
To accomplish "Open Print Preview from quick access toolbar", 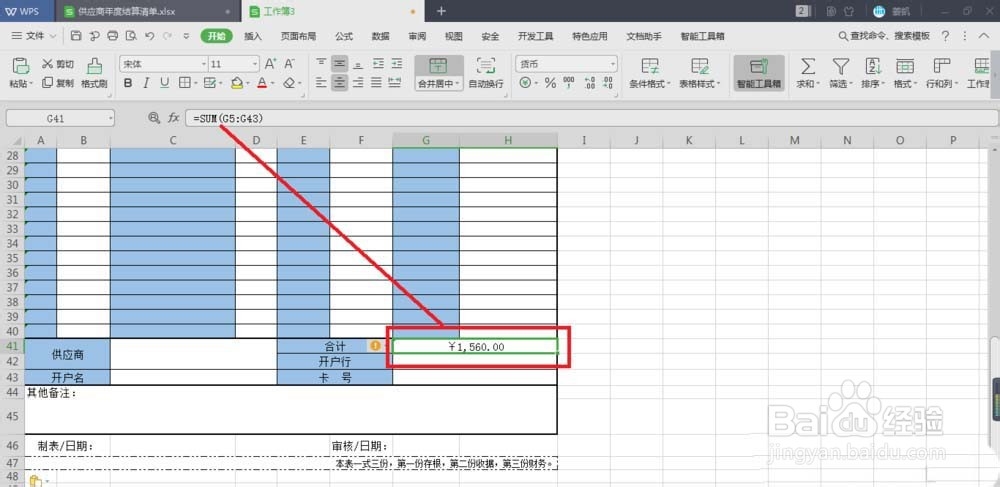I will click(x=131, y=36).
